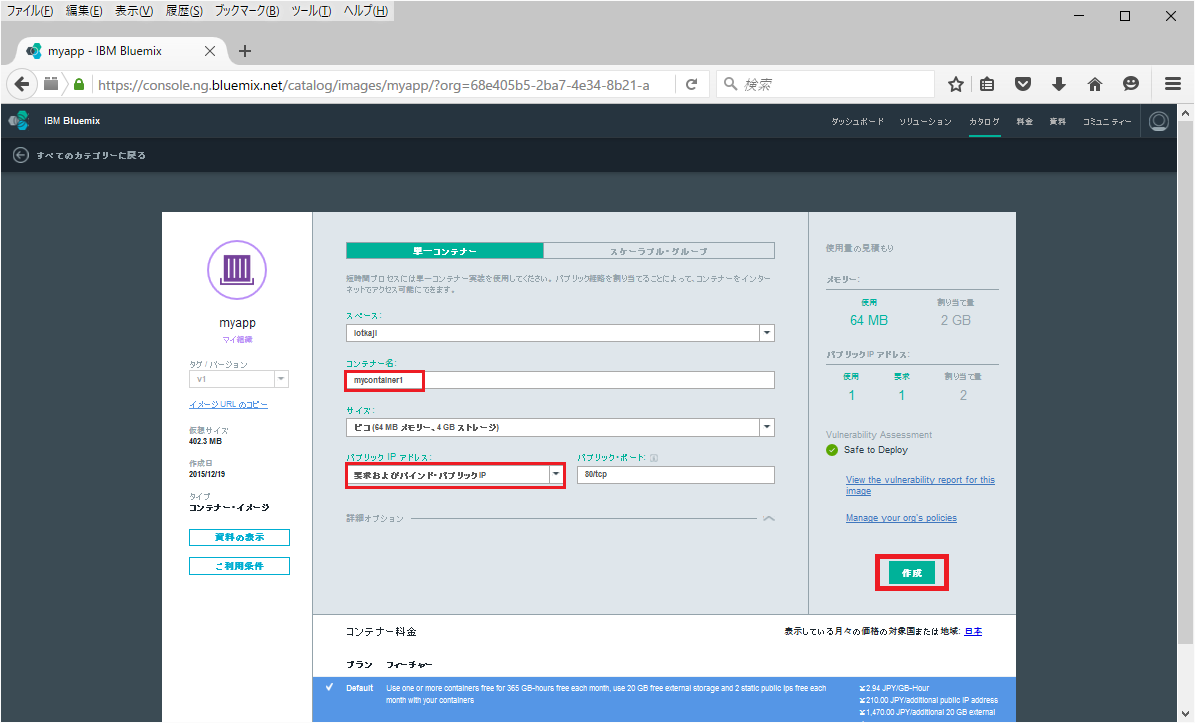The image size is (1195, 723).
Task: Open the ブックマーク menu
Action: click(247, 11)
